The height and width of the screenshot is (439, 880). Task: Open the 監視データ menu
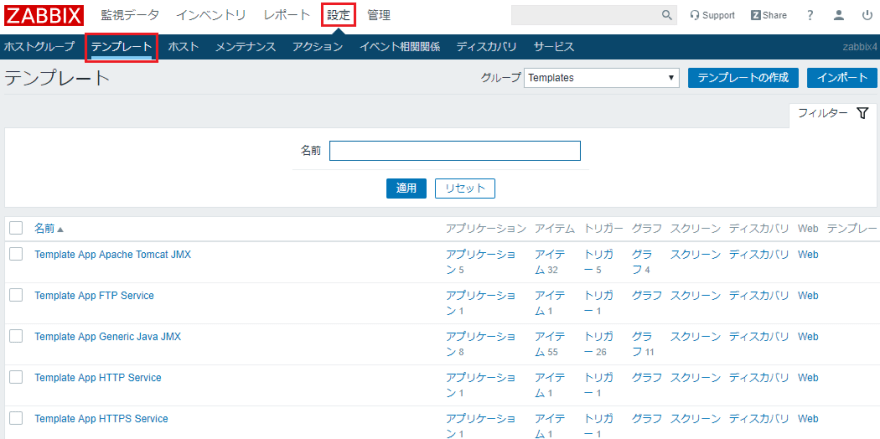point(130,15)
